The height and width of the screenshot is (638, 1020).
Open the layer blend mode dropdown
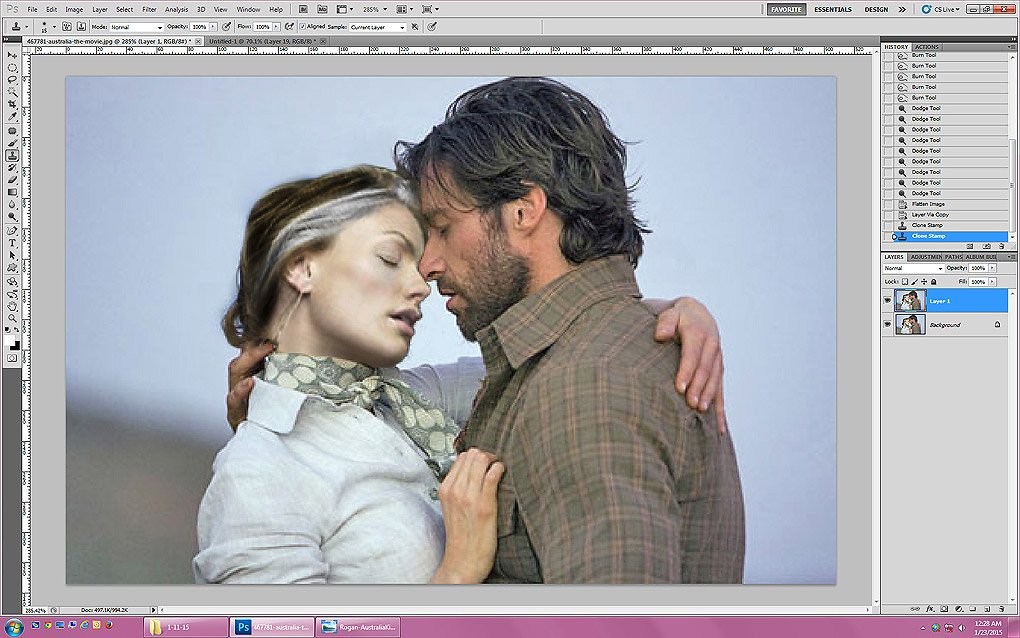pos(912,268)
